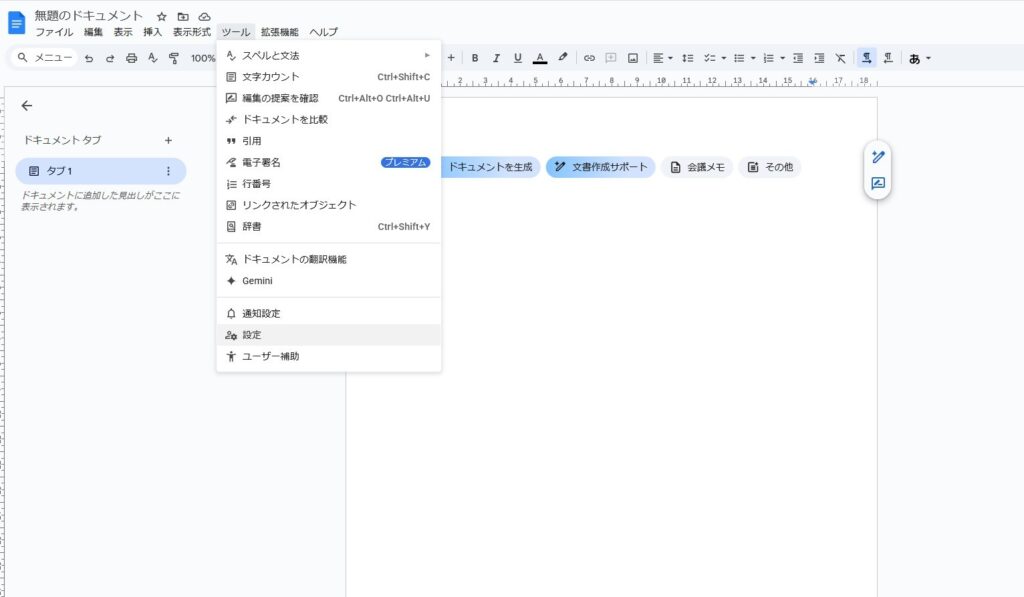Toggle italic formatting
The width and height of the screenshot is (1024, 597).
(496, 58)
